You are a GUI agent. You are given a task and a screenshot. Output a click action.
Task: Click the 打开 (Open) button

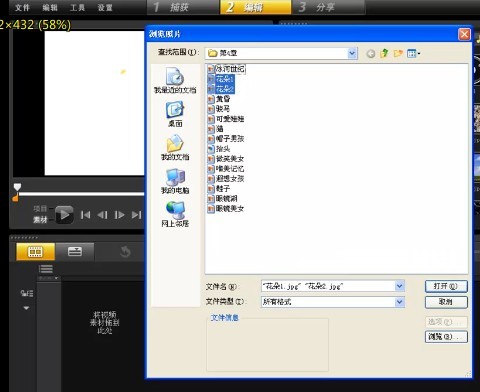446,286
